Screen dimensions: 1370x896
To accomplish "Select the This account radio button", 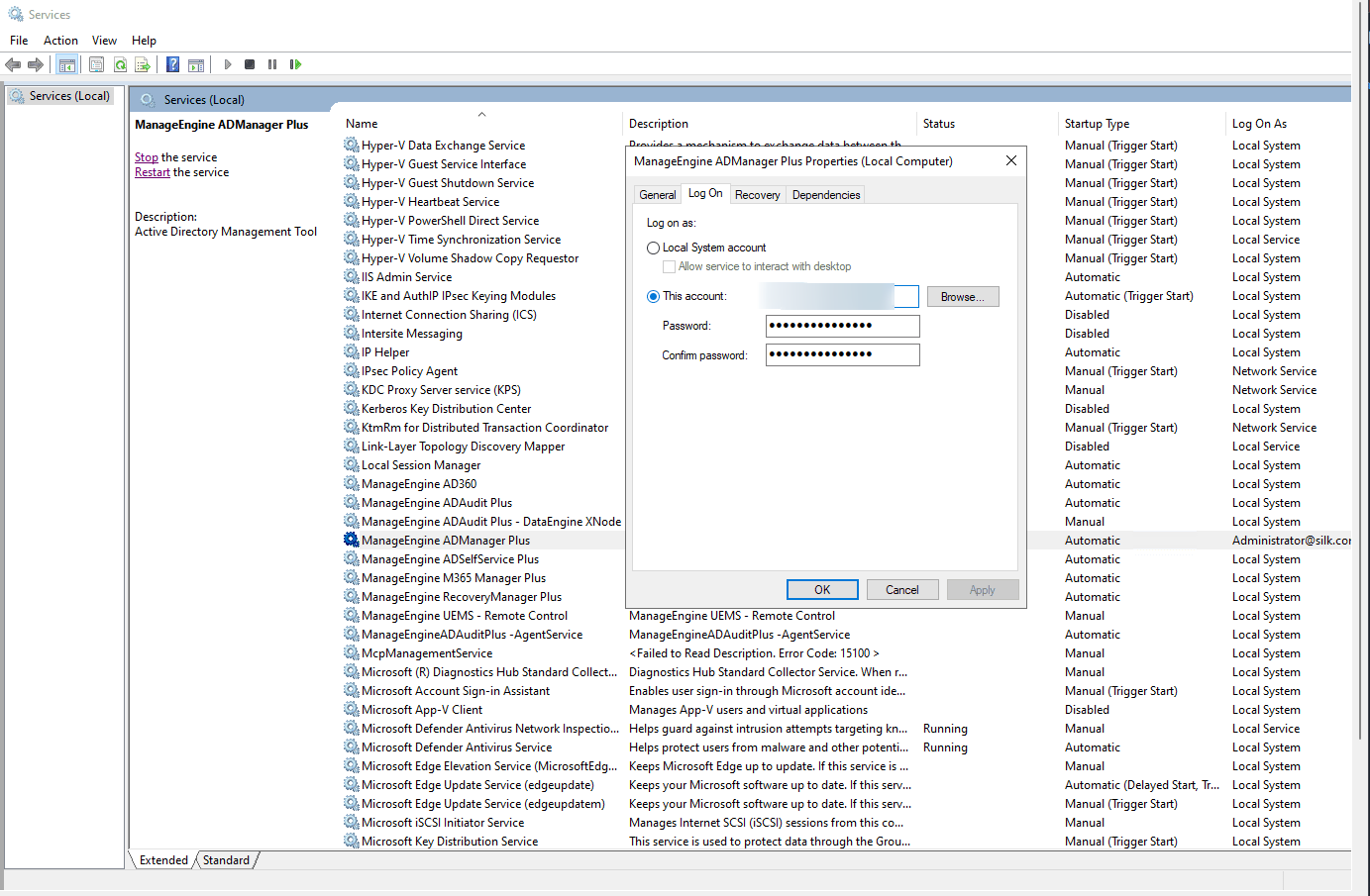I will tap(653, 296).
